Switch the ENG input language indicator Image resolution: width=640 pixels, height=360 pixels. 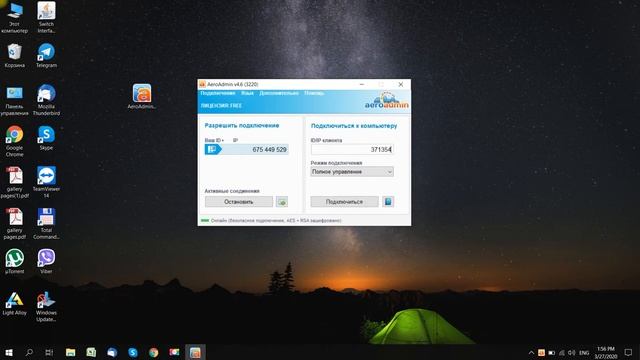584,353
